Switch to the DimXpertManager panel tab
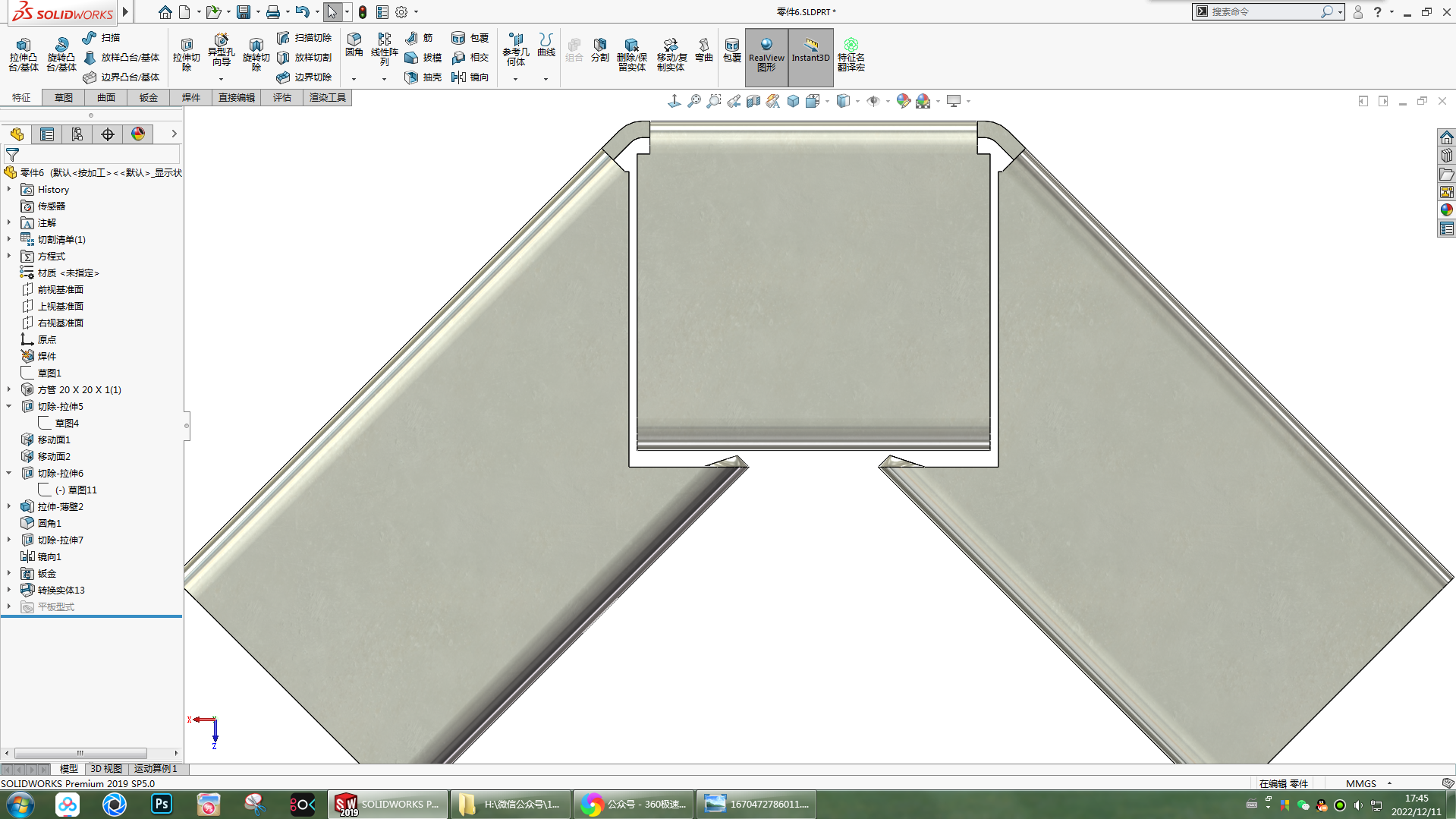 108,134
